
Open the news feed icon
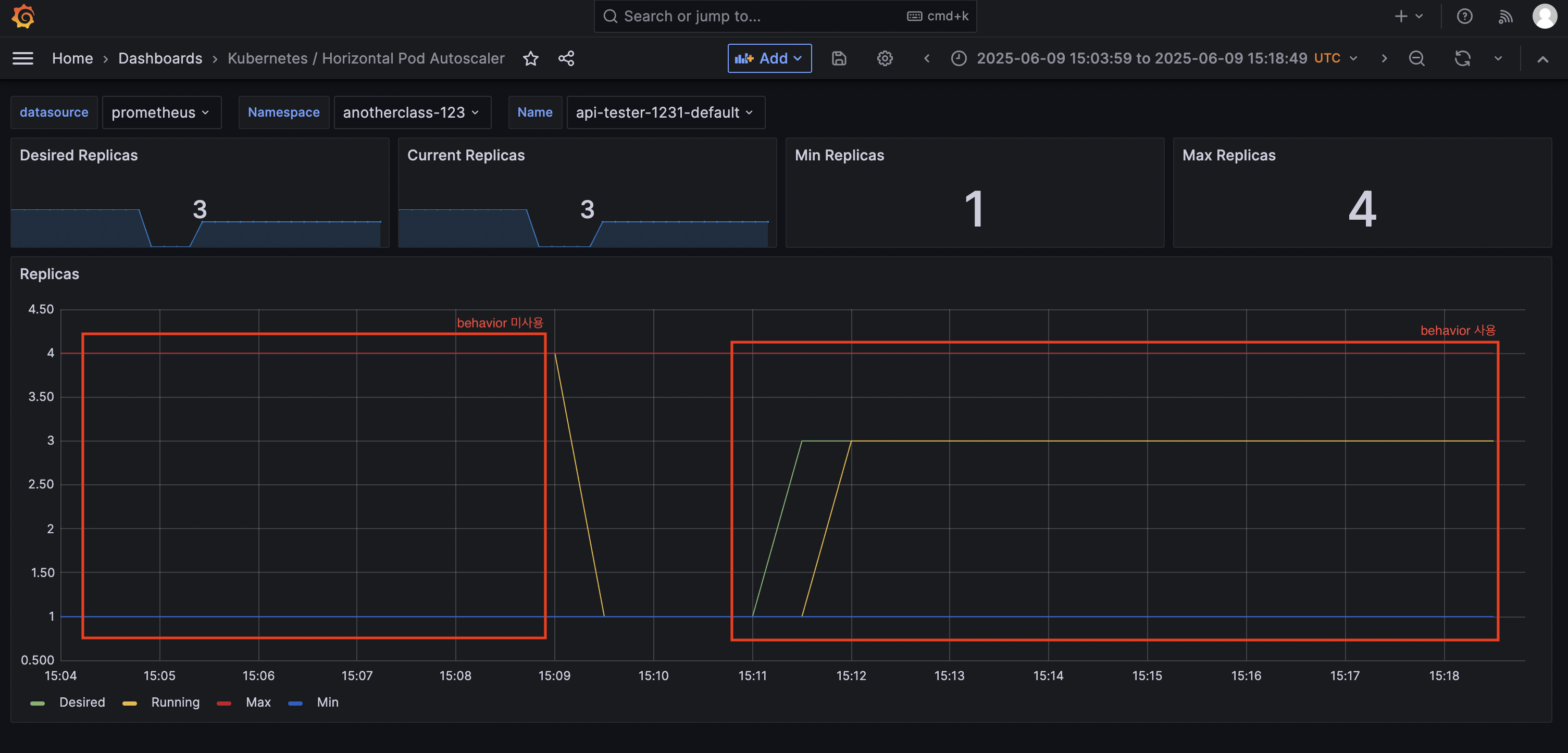pos(1505,17)
